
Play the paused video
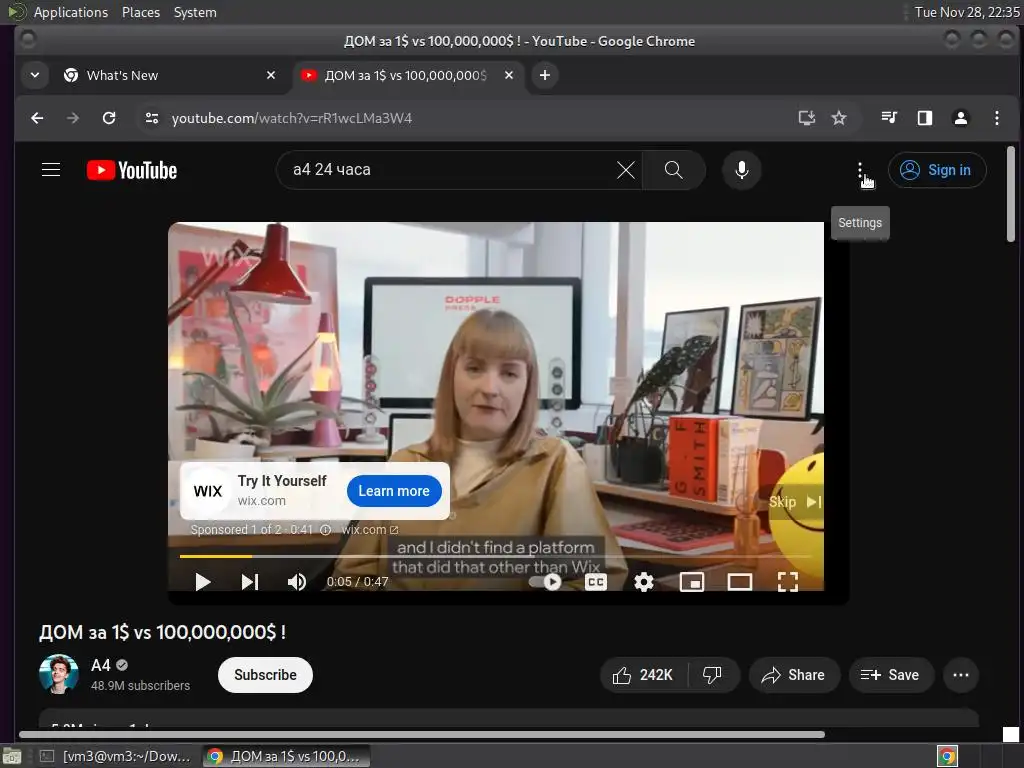[x=202, y=581]
